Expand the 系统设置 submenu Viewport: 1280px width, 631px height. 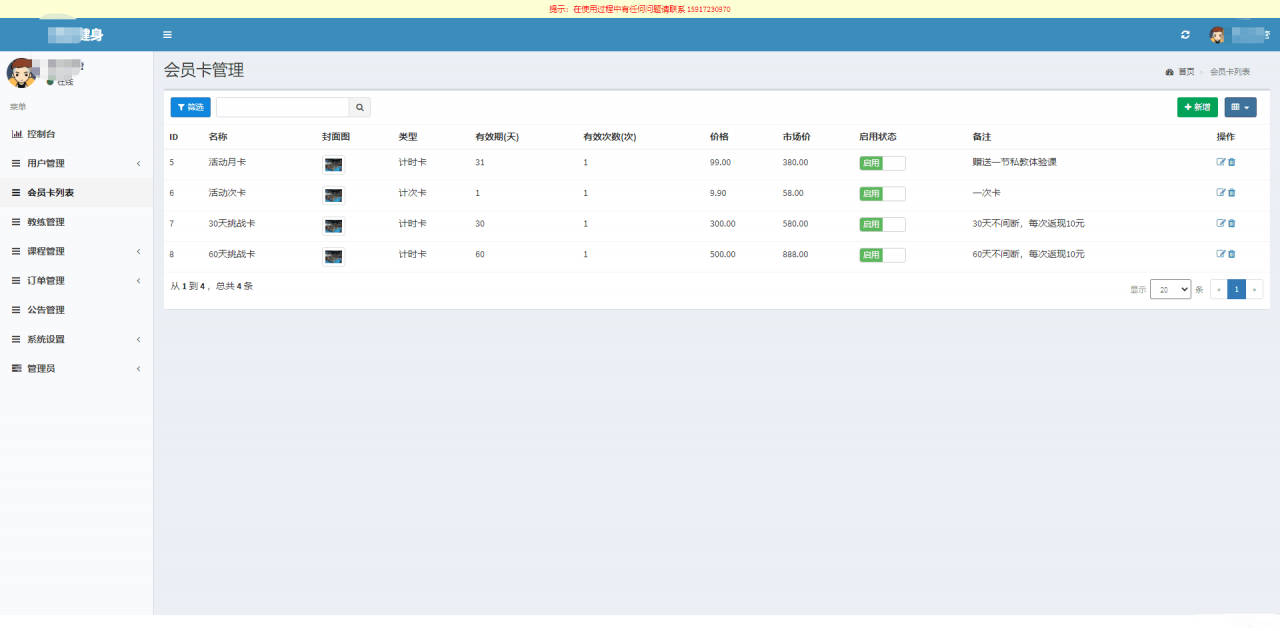click(x=76, y=339)
